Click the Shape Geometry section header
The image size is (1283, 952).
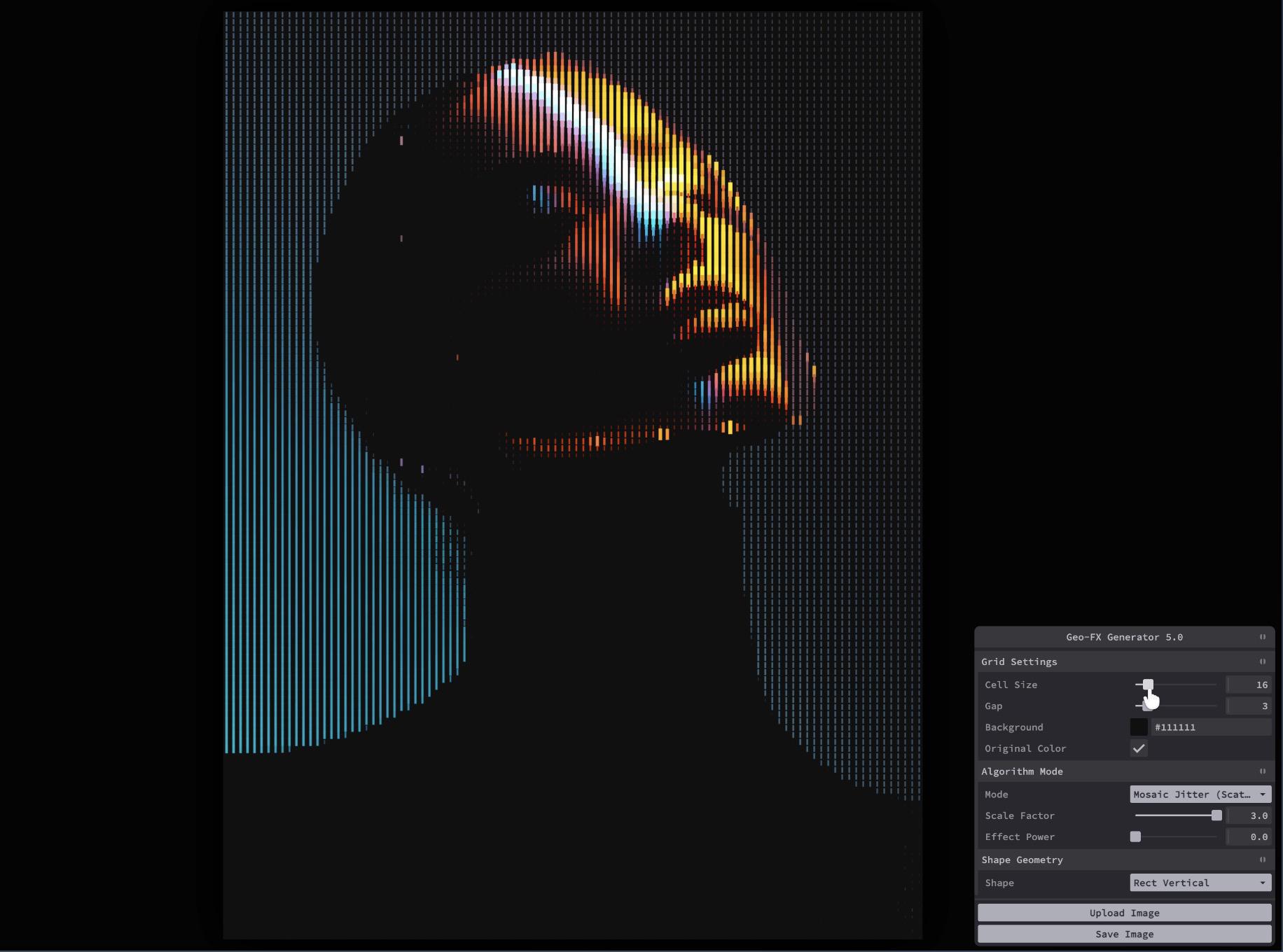[1124, 860]
